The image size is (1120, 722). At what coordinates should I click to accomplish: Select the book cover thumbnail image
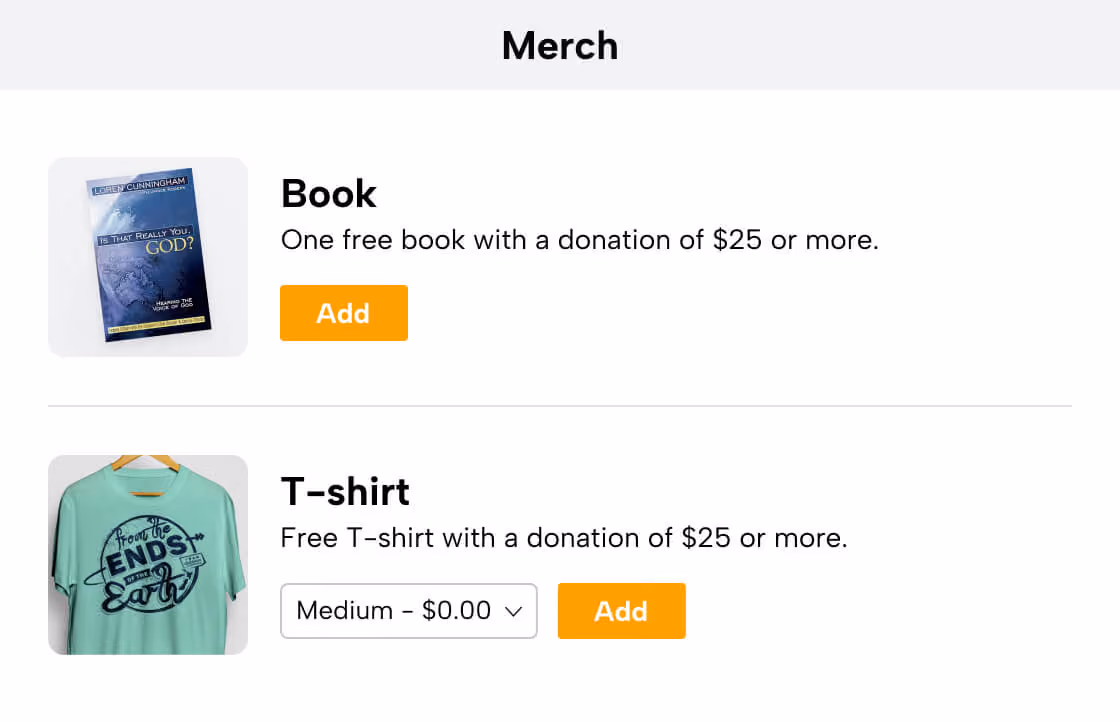[x=148, y=256]
